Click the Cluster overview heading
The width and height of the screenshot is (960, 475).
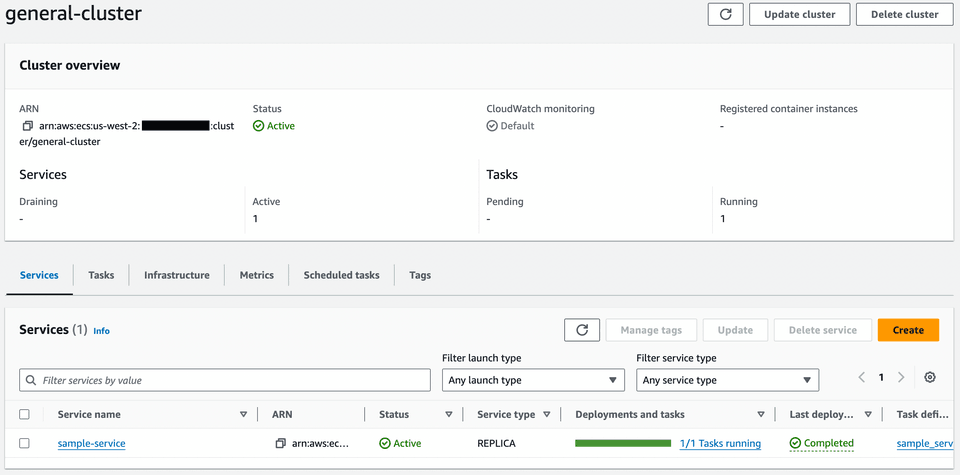(x=70, y=65)
